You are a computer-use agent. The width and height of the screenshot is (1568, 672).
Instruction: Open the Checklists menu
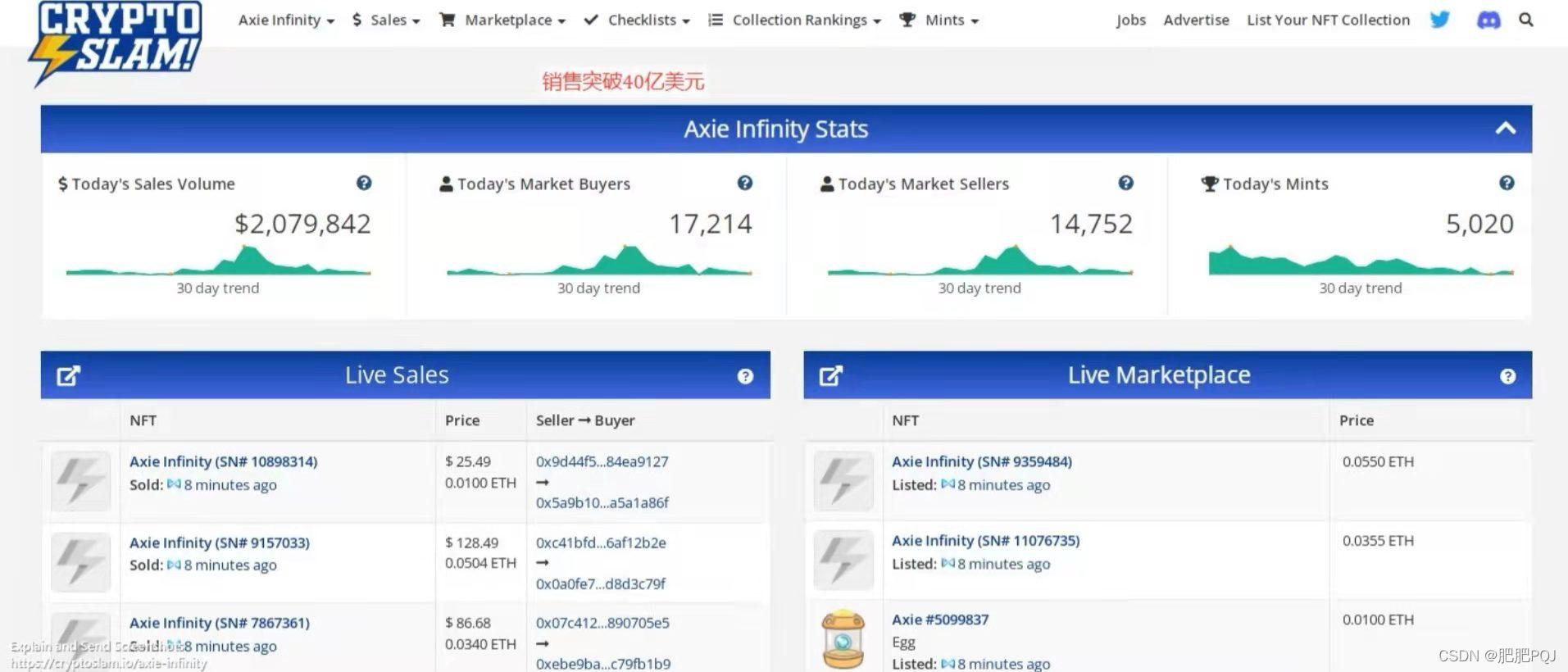point(637,20)
